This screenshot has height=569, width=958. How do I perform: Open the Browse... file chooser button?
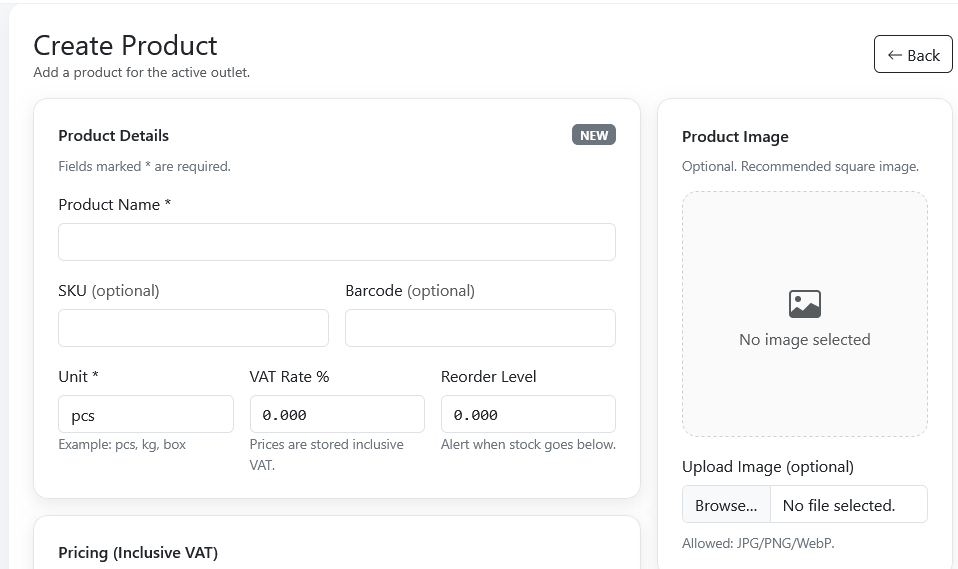click(726, 505)
